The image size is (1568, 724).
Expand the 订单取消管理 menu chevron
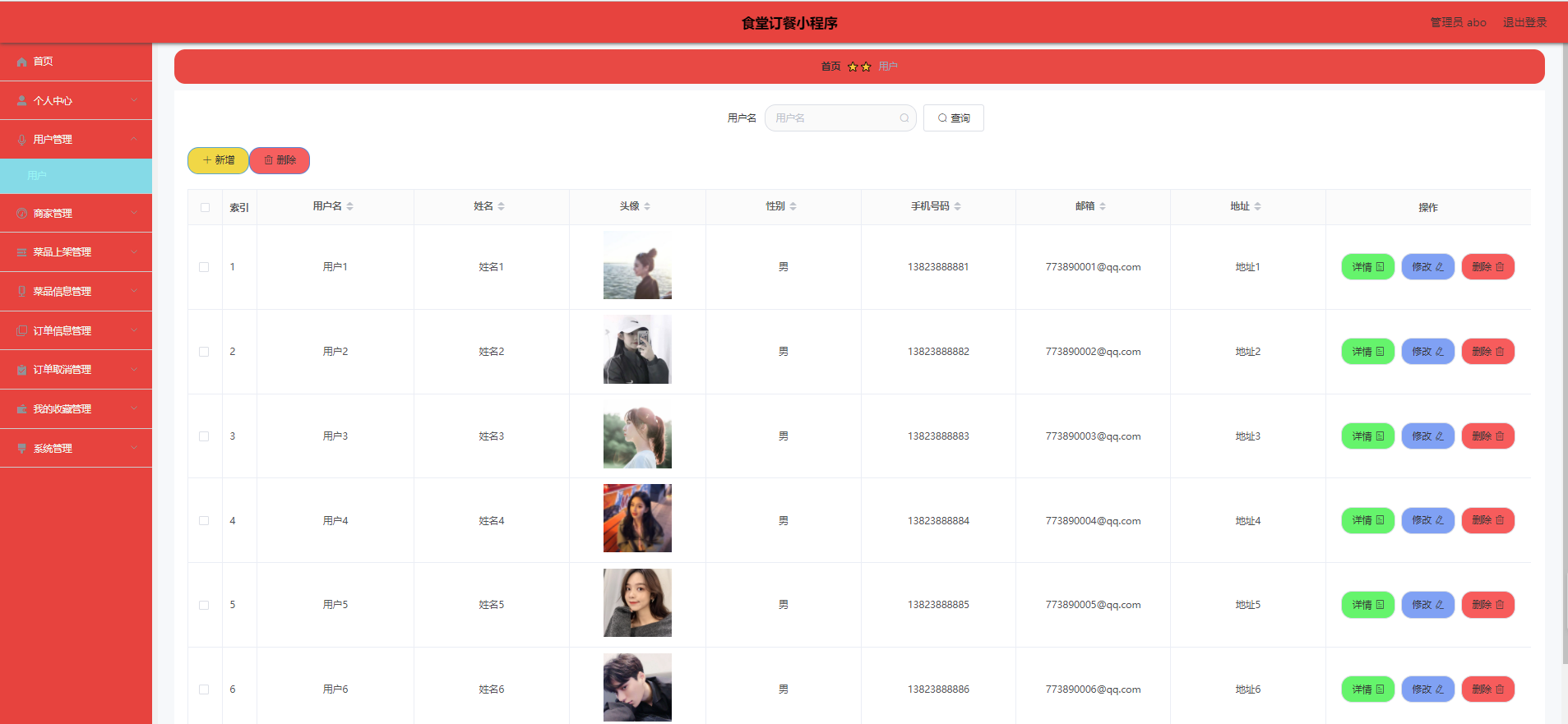pos(134,369)
